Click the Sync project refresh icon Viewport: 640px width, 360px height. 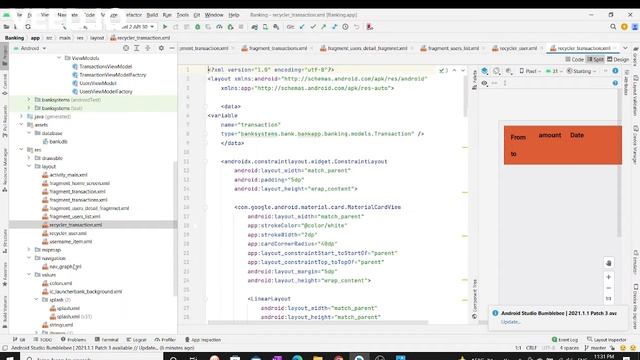coord(28,27)
